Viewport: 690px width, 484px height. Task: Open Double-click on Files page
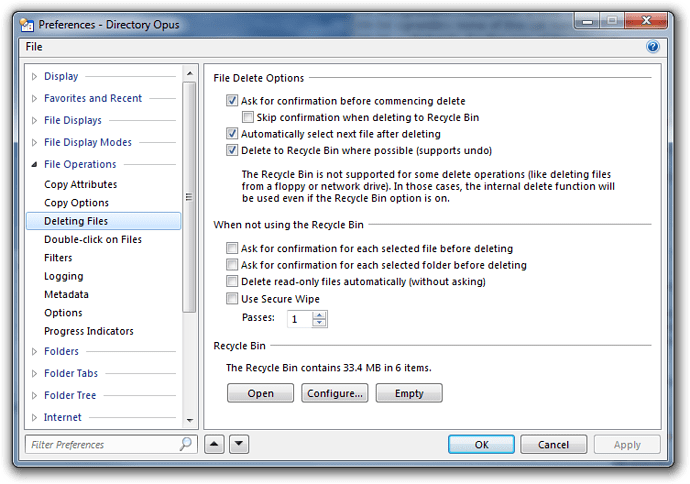coord(93,239)
